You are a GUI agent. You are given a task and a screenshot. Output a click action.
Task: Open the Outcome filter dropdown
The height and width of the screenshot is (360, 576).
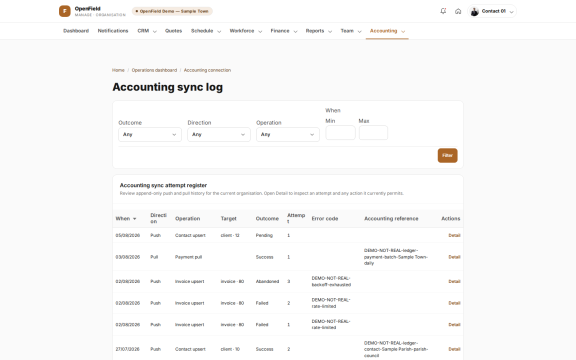tap(150, 134)
